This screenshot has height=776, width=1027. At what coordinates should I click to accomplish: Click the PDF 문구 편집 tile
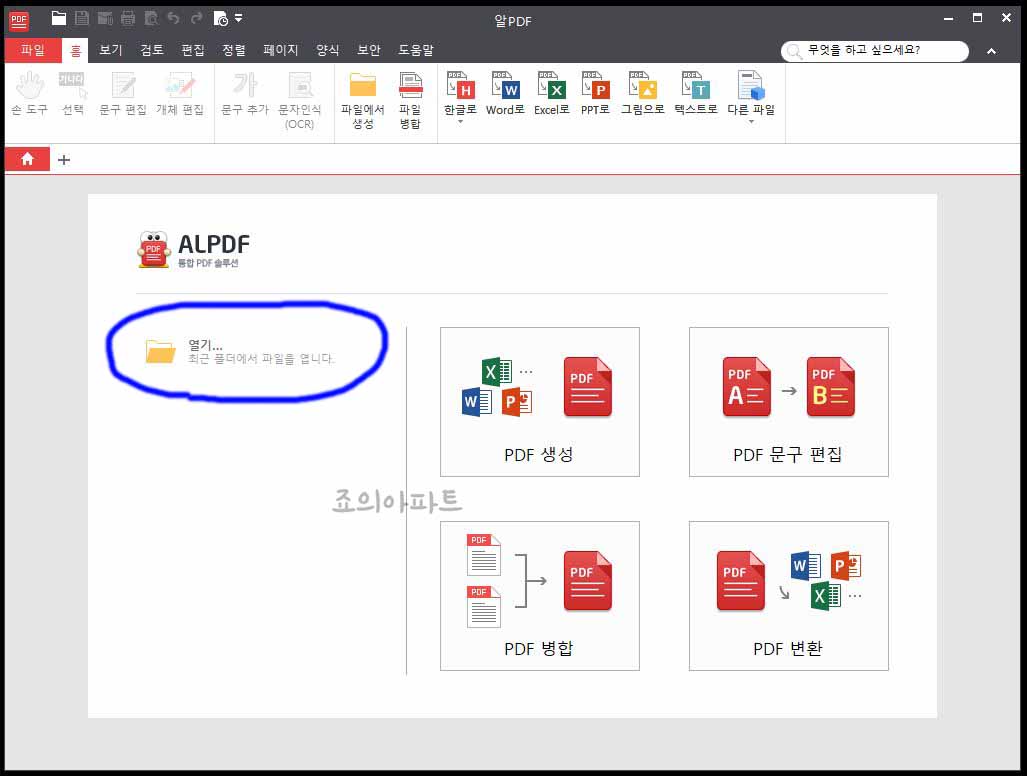pos(789,401)
